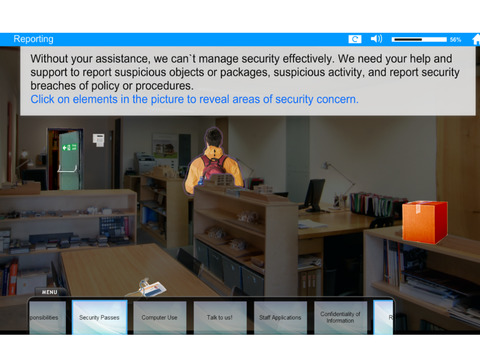This screenshot has height=360, width=480.
Task: Click the blue instruction text link
Action: click(x=194, y=99)
